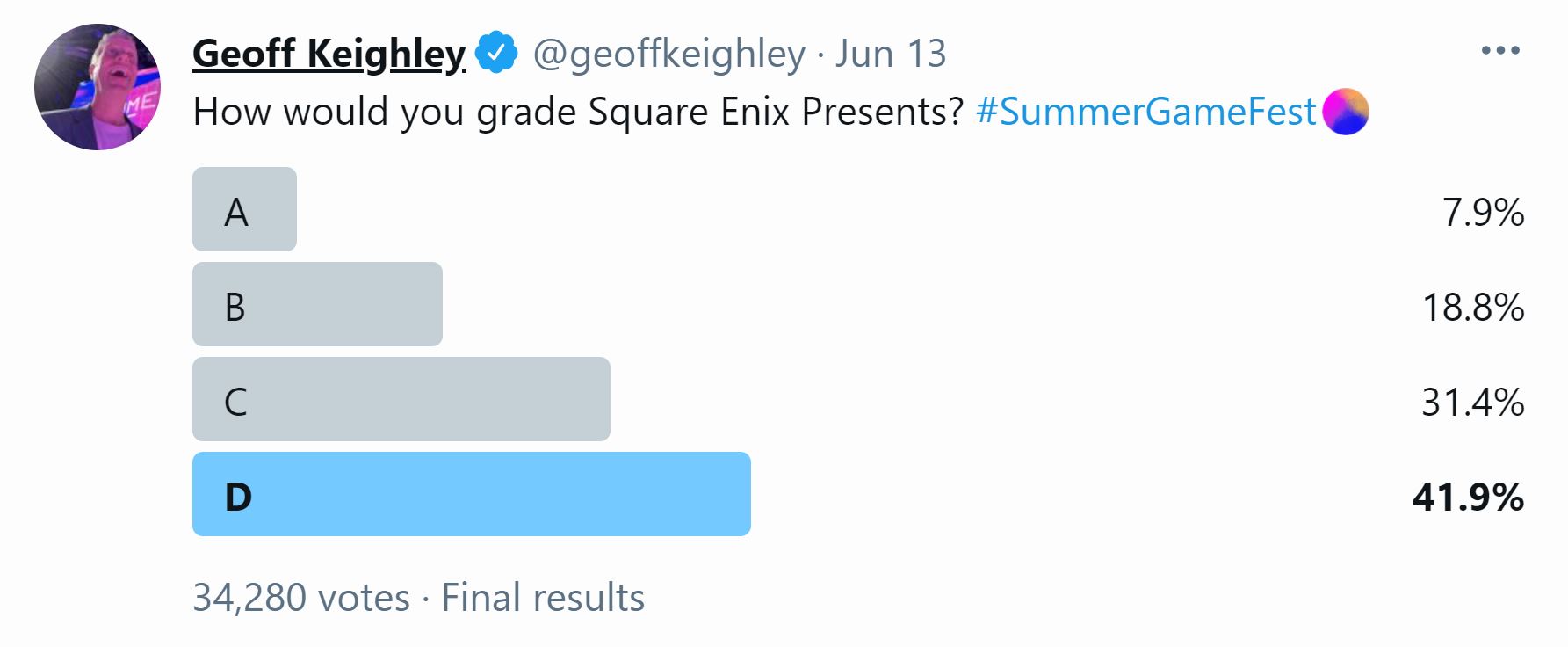Viewport: 1568px width, 647px height.
Task: Click the 18.8% poll result
Action: point(1472,308)
